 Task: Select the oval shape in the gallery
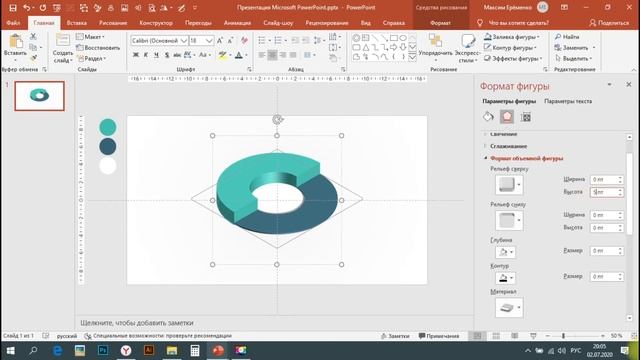403,38
